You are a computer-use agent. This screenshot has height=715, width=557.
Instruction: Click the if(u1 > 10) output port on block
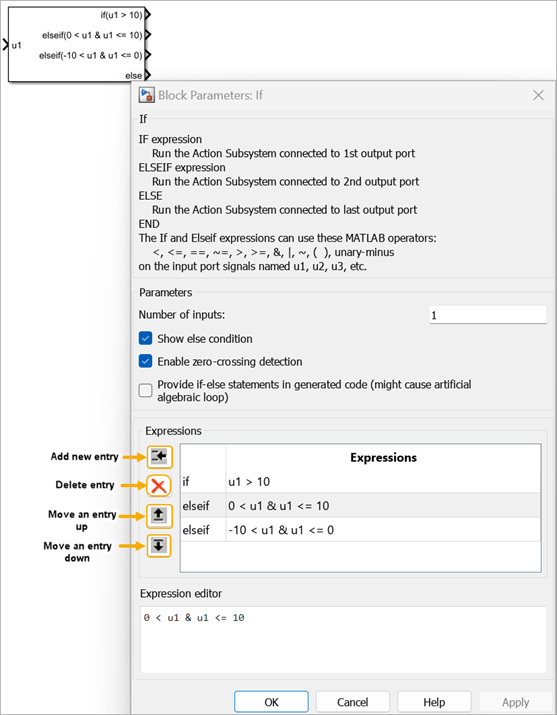(148, 15)
